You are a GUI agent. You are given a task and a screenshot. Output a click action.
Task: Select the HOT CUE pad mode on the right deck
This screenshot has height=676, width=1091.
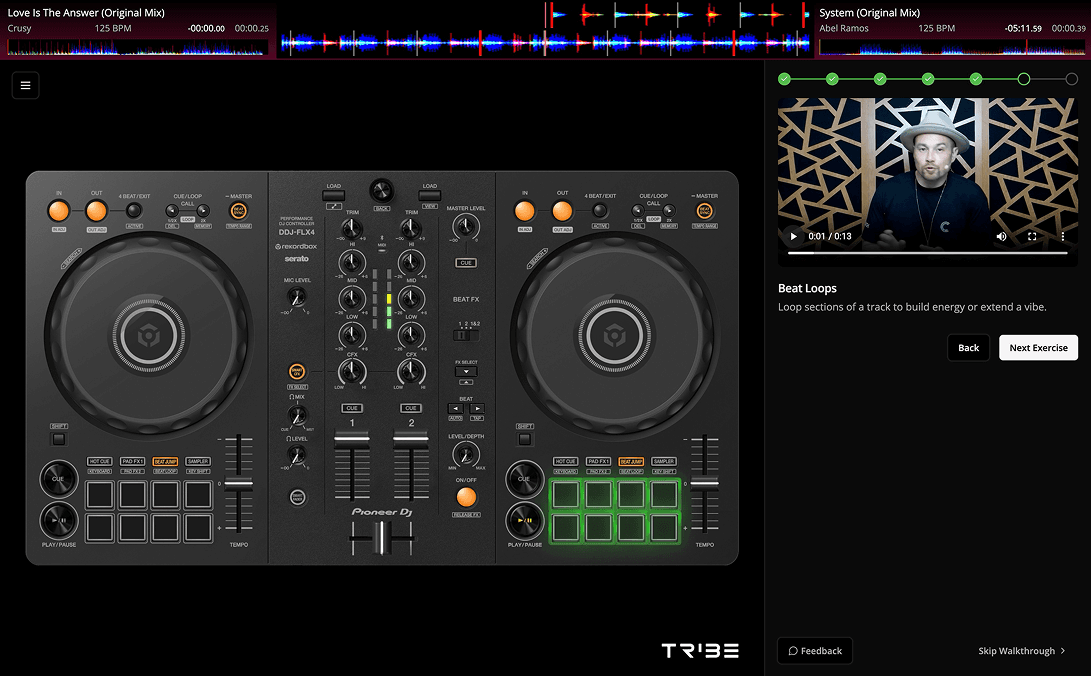coord(566,461)
